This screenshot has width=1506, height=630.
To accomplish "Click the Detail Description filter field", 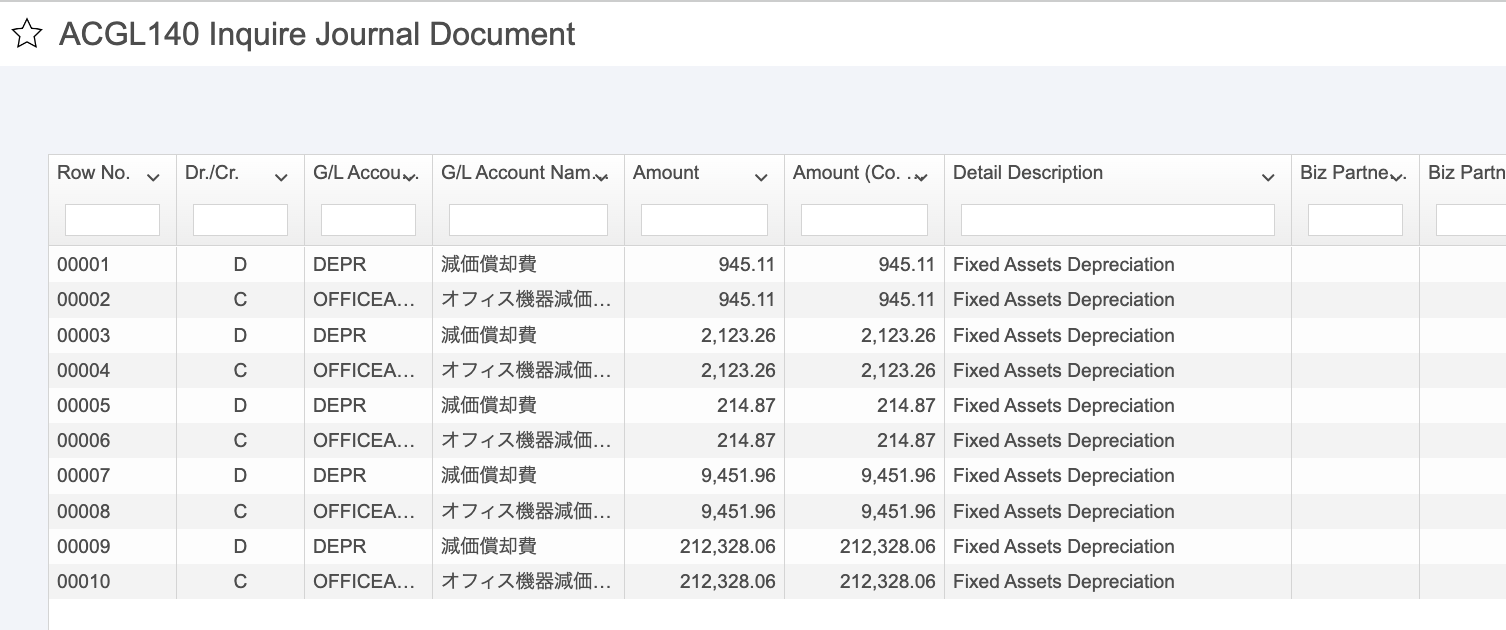I will point(1118,220).
